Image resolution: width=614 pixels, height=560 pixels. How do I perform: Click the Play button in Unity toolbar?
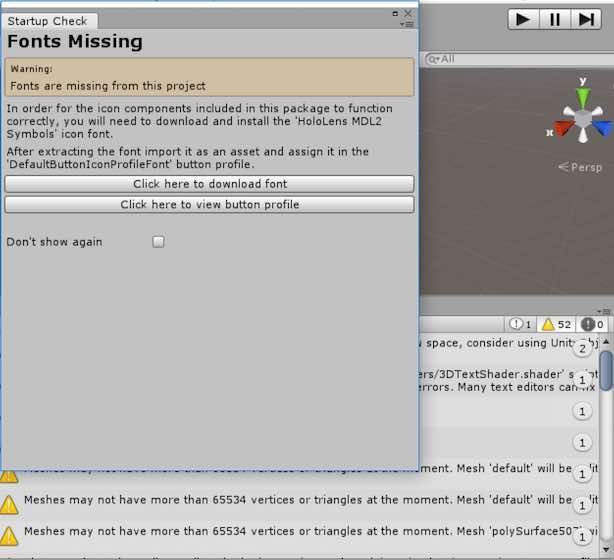point(523,19)
